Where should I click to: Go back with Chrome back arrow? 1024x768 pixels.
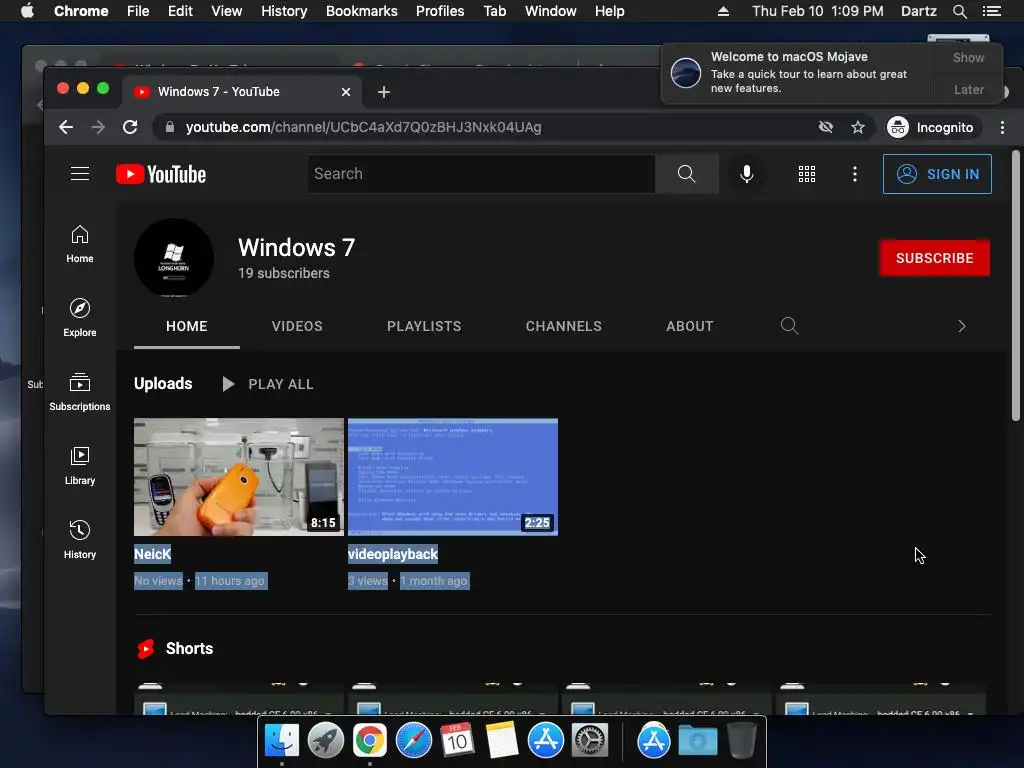coord(65,127)
